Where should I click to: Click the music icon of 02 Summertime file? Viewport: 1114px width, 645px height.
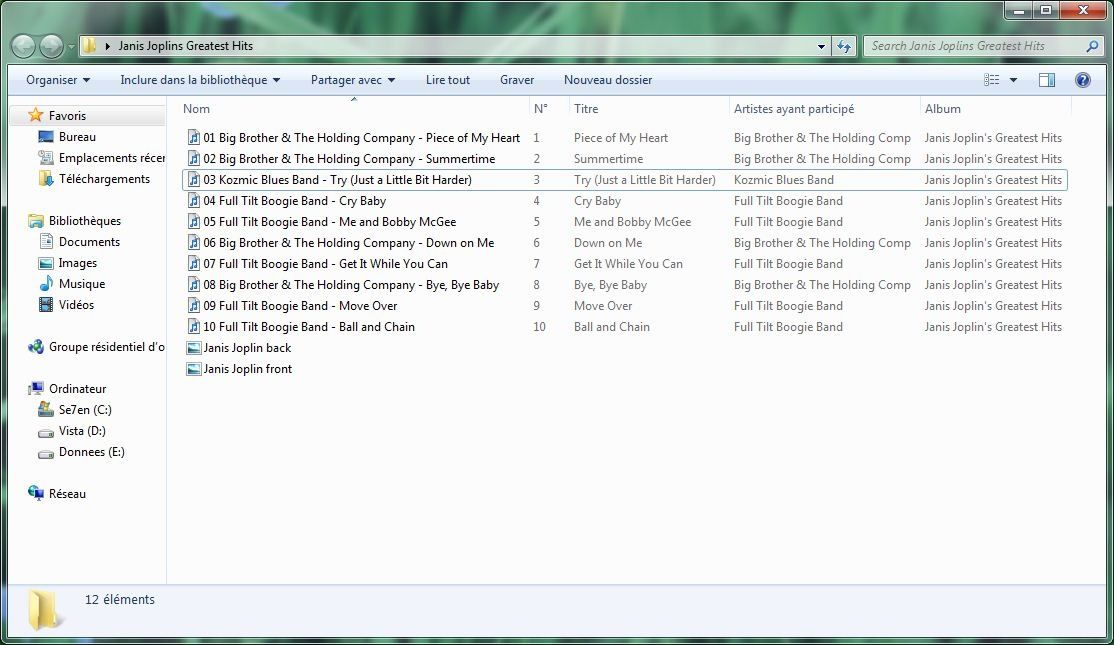(193, 159)
